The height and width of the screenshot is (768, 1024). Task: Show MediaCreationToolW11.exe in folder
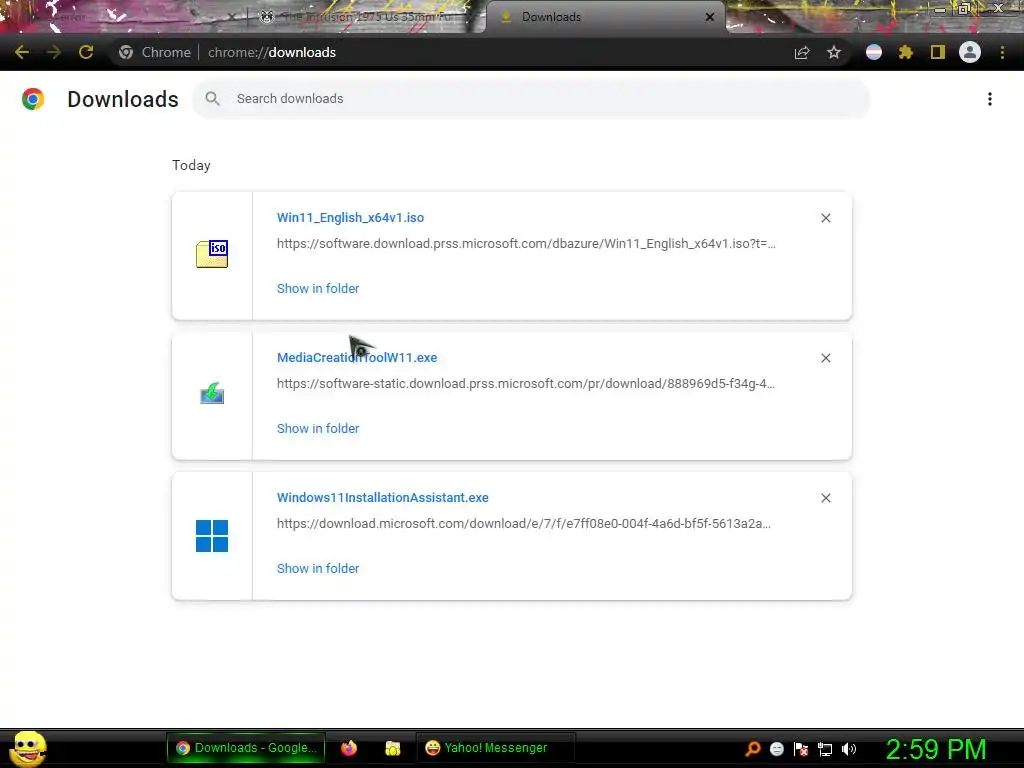click(x=318, y=428)
